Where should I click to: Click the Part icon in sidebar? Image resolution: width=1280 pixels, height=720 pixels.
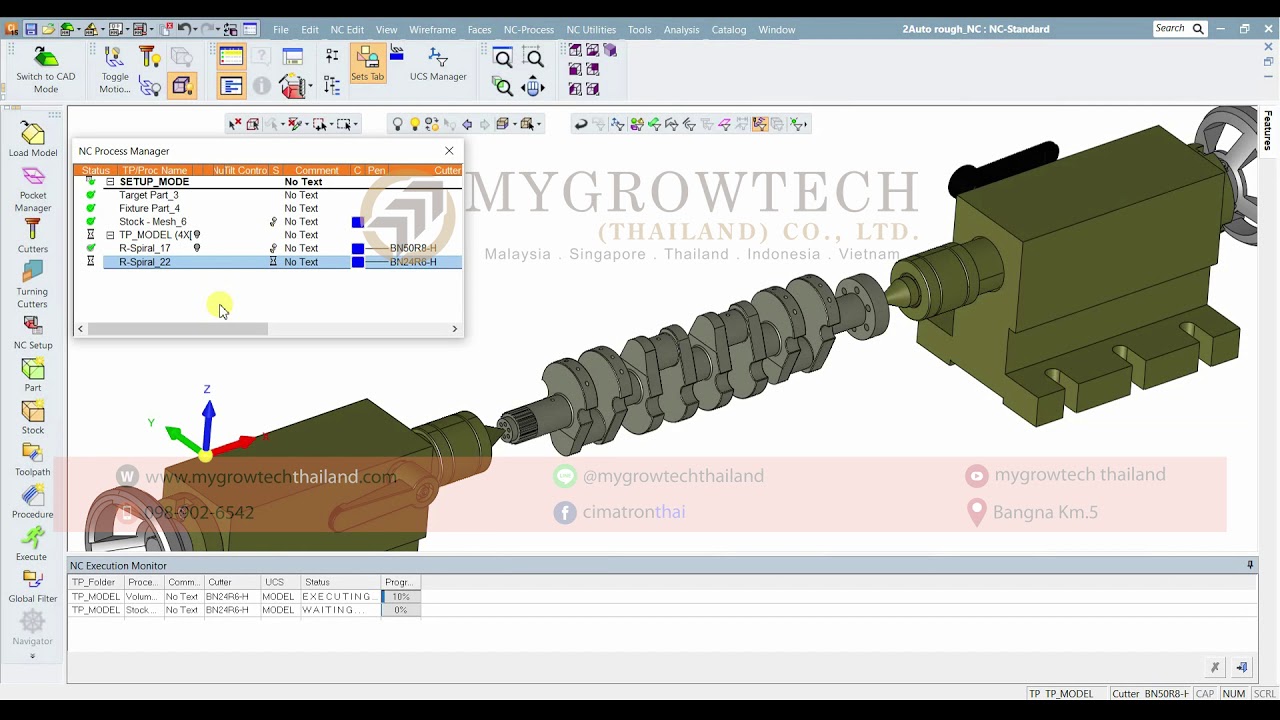(x=33, y=376)
